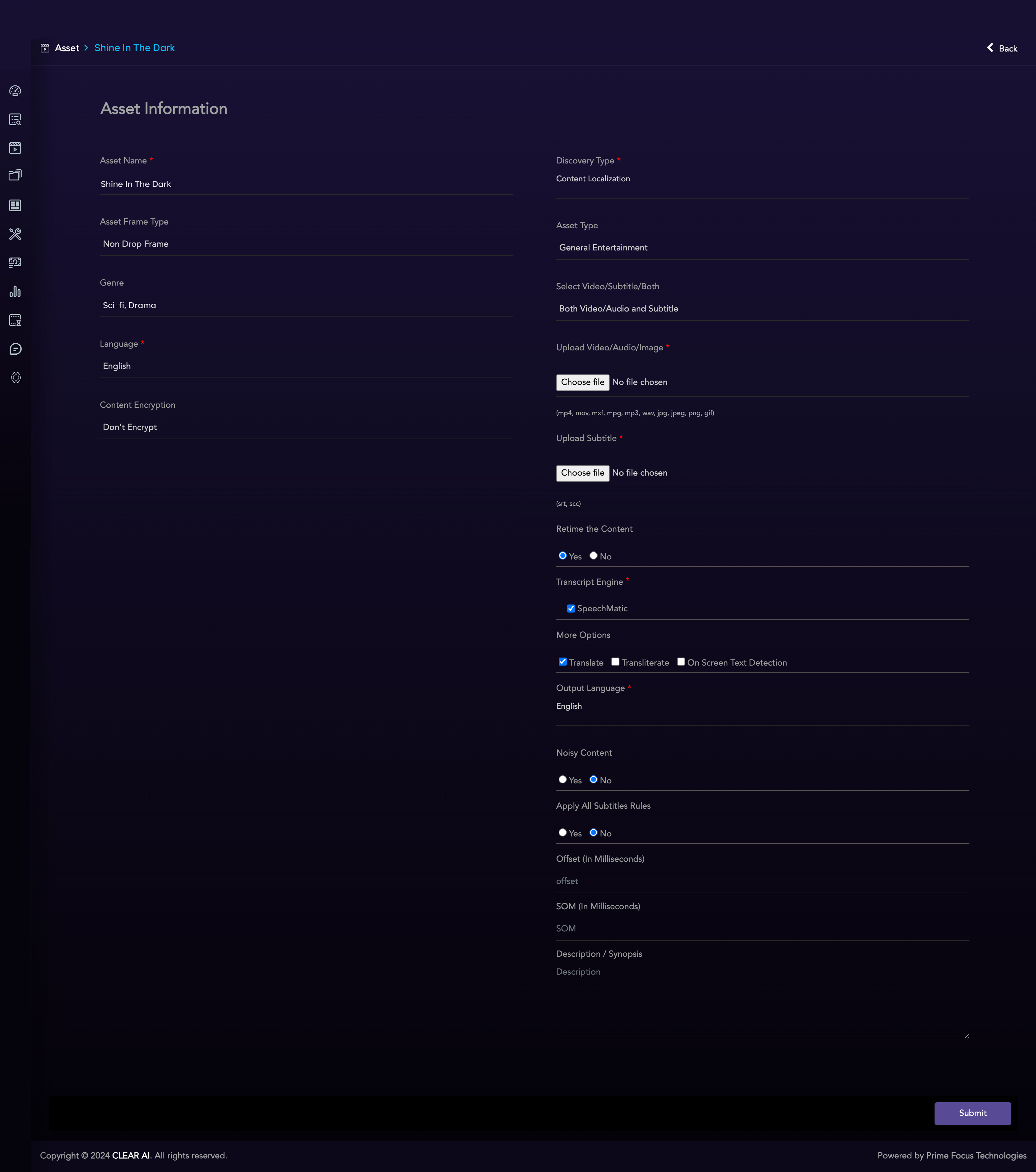The image size is (1036, 1172).
Task: Open the list search icon in sidebar
Action: pos(15,119)
